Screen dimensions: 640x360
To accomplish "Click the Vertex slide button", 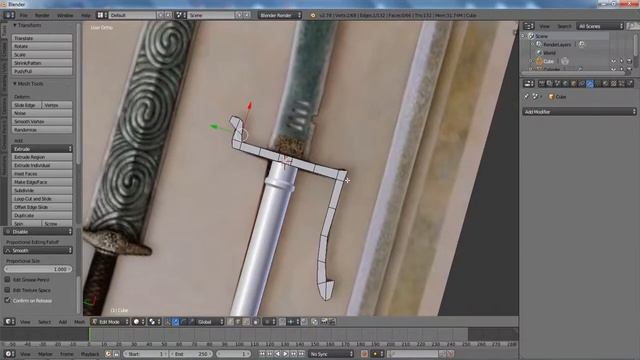I will (57, 105).
